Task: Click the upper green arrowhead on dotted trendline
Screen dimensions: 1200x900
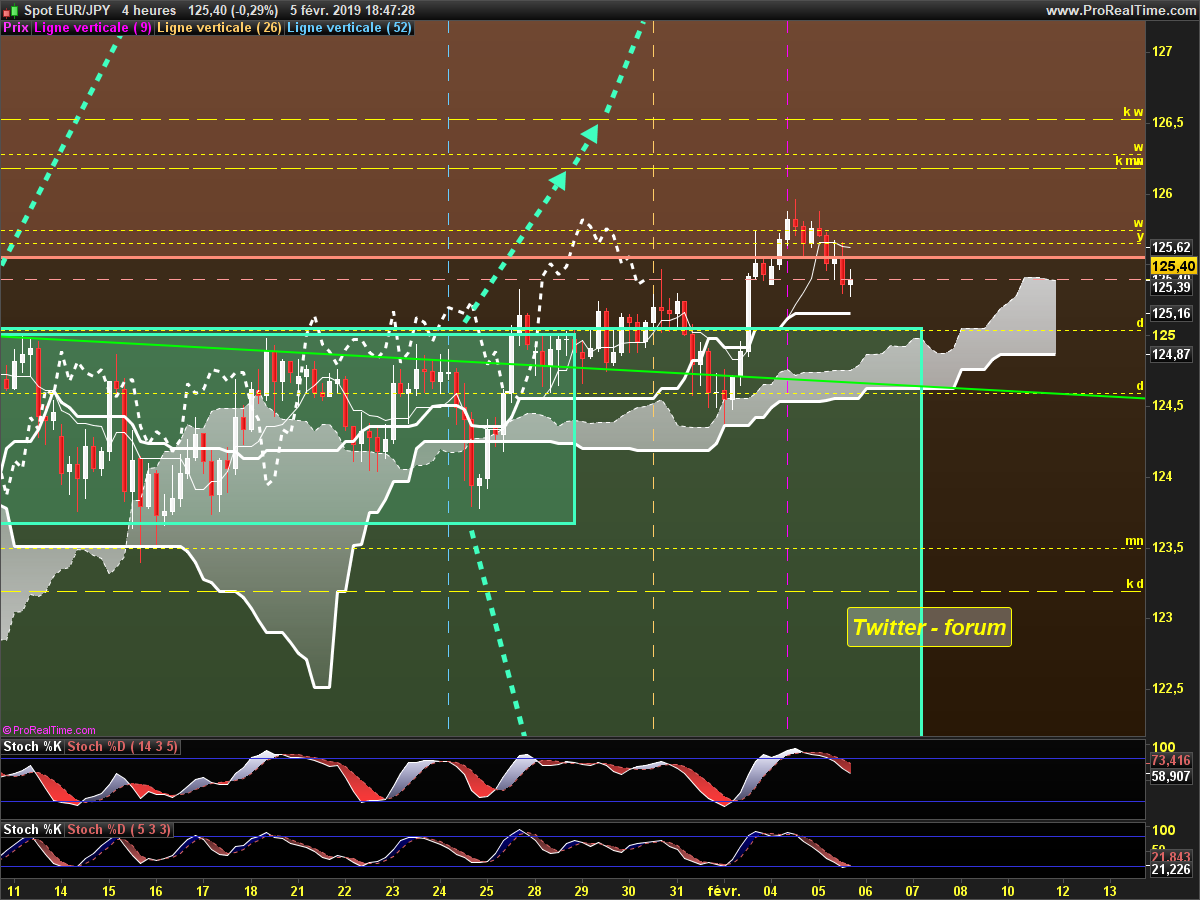Action: [x=590, y=133]
